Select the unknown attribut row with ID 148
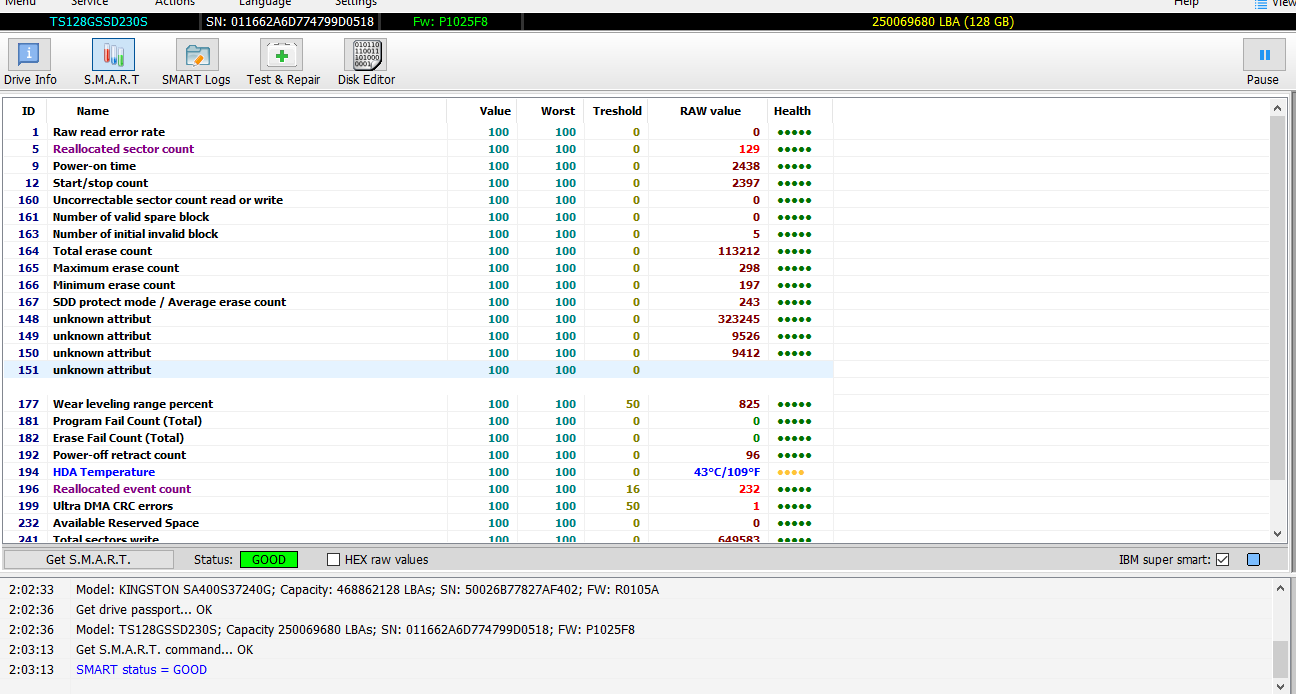 click(418, 319)
